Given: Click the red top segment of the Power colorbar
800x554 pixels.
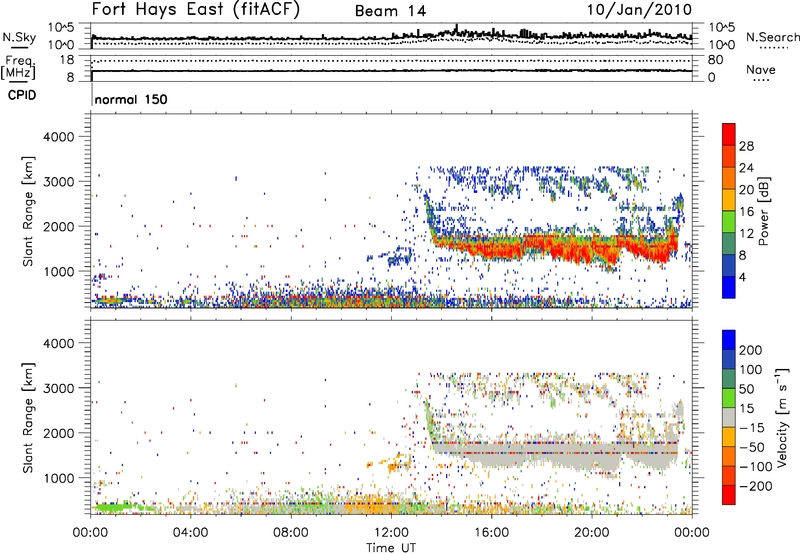Looking at the screenshot, I should 729,134.
